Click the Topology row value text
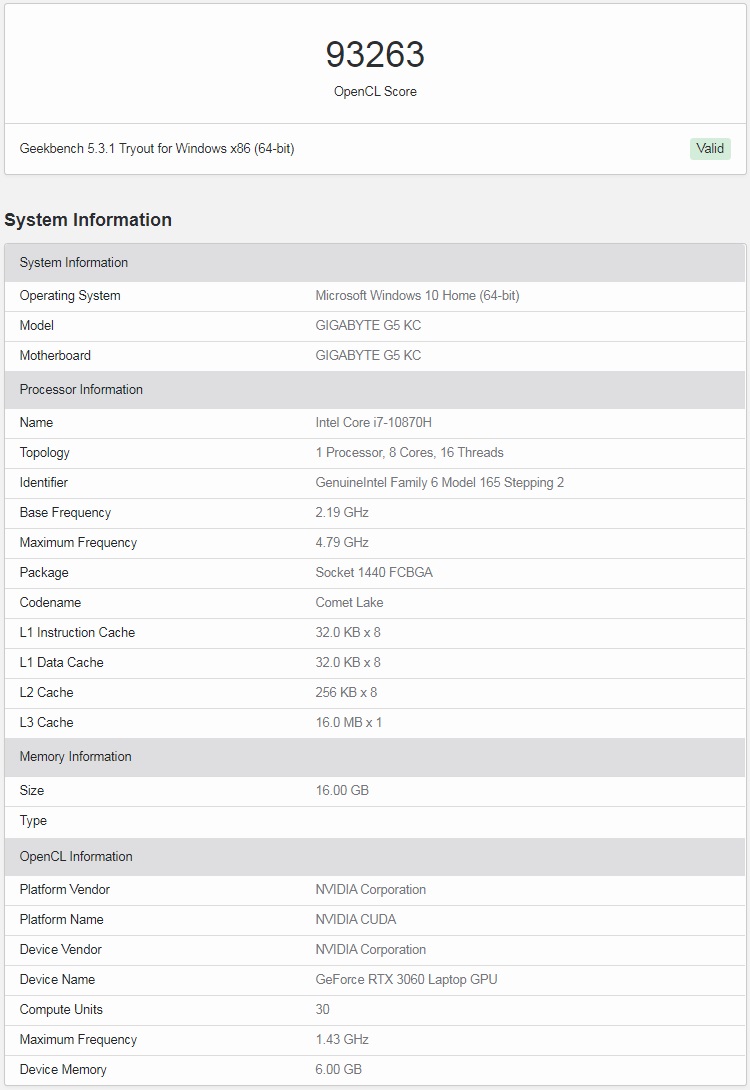Viewport: 750px width, 1090px height. 409,453
